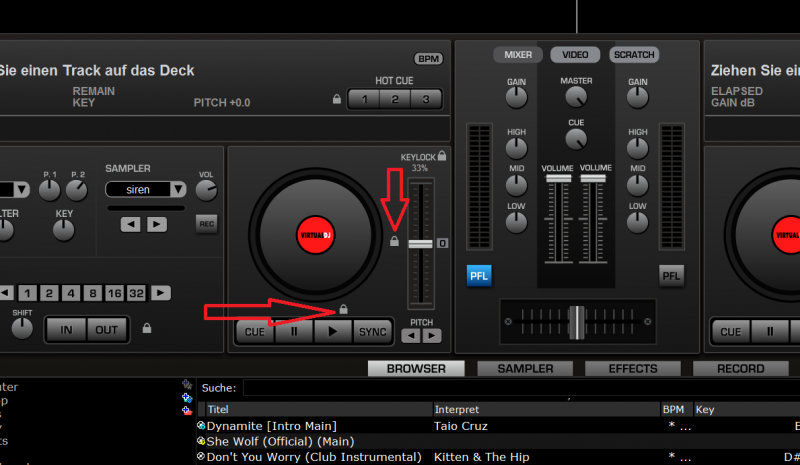Viewport: 800px width, 465px height.
Task: Click the hot cue lock icon
Action: pos(338,99)
